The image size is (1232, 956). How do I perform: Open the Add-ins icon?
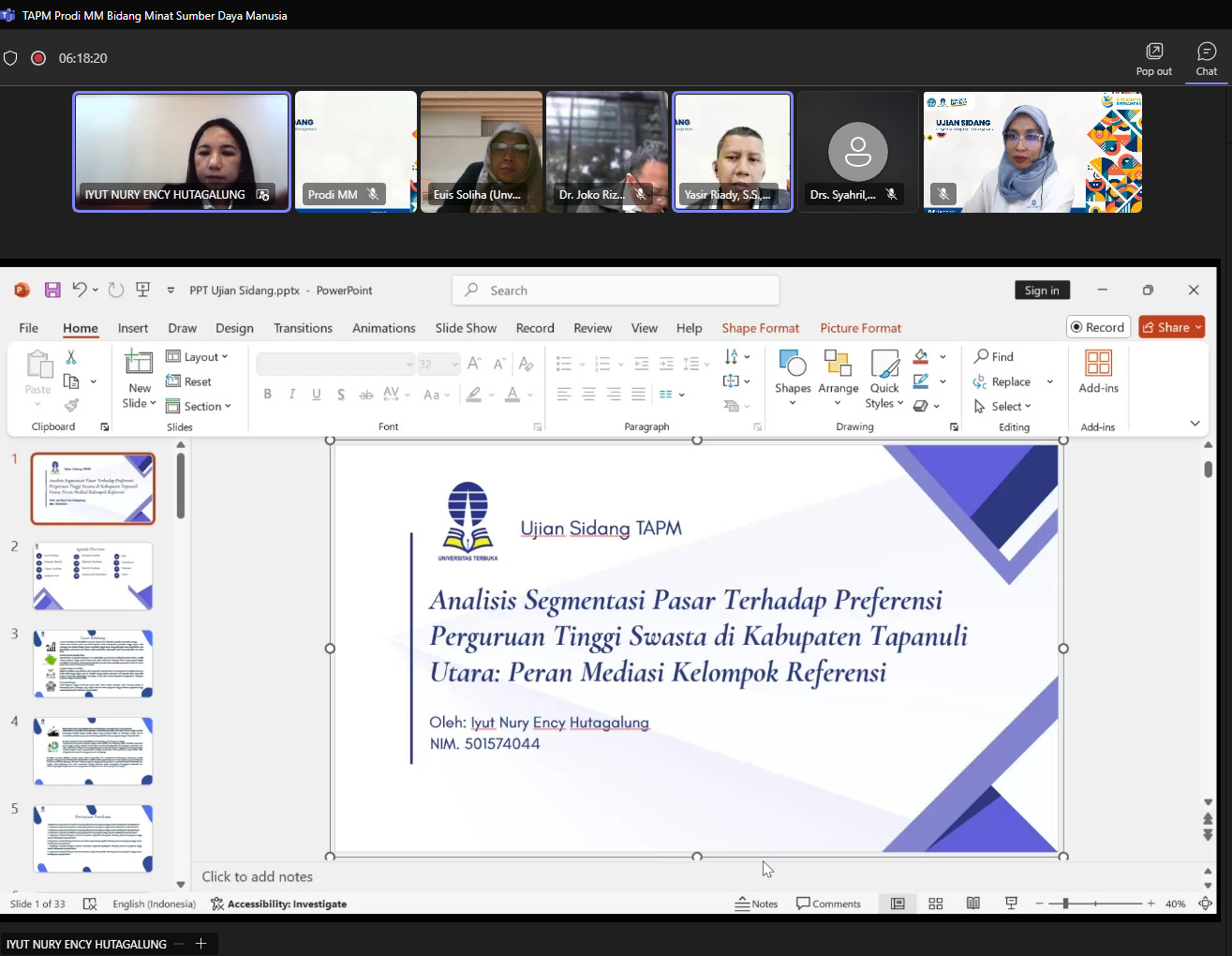pyautogui.click(x=1098, y=372)
